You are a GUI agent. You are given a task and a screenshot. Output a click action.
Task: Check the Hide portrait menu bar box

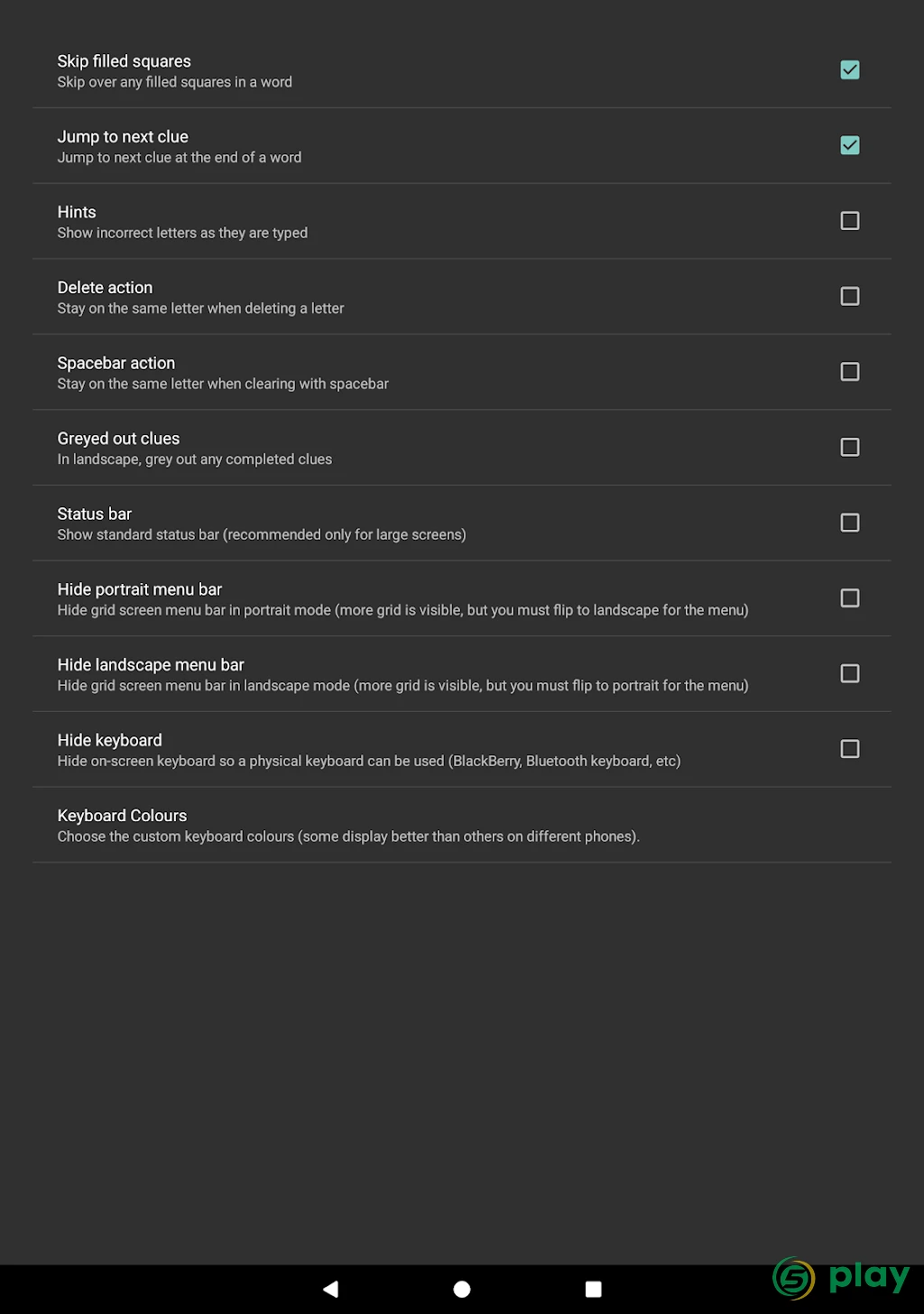click(x=850, y=598)
